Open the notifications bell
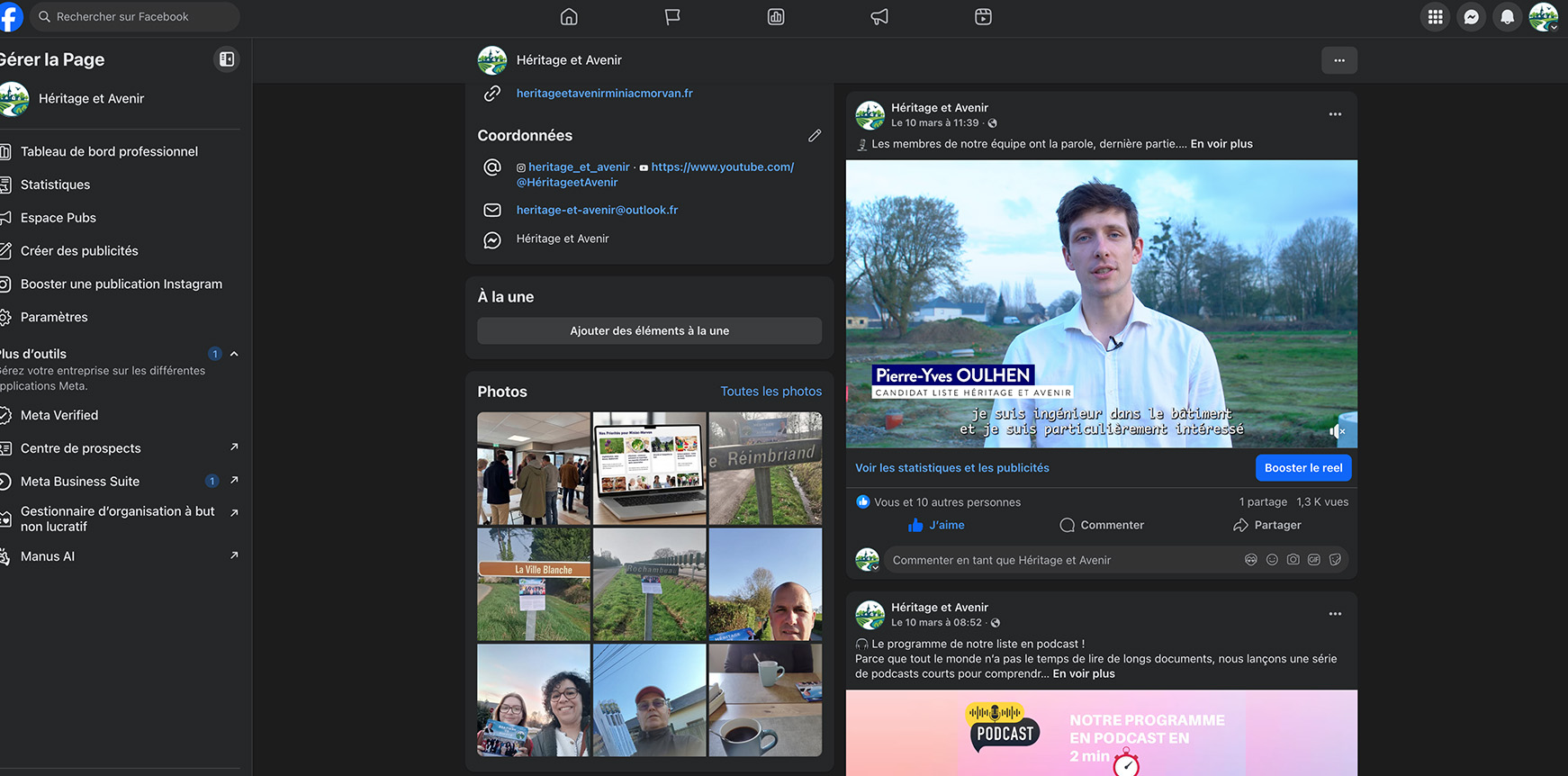Image resolution: width=1568 pixels, height=776 pixels. click(1507, 17)
